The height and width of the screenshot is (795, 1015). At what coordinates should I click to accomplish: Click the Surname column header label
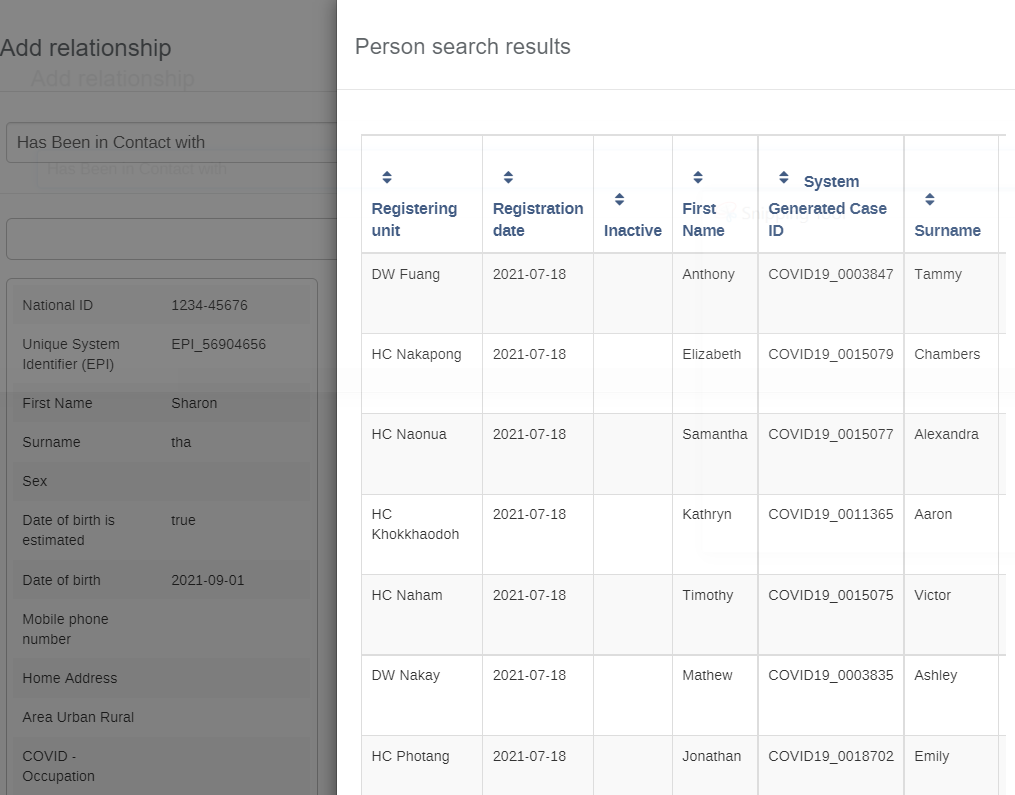(947, 230)
